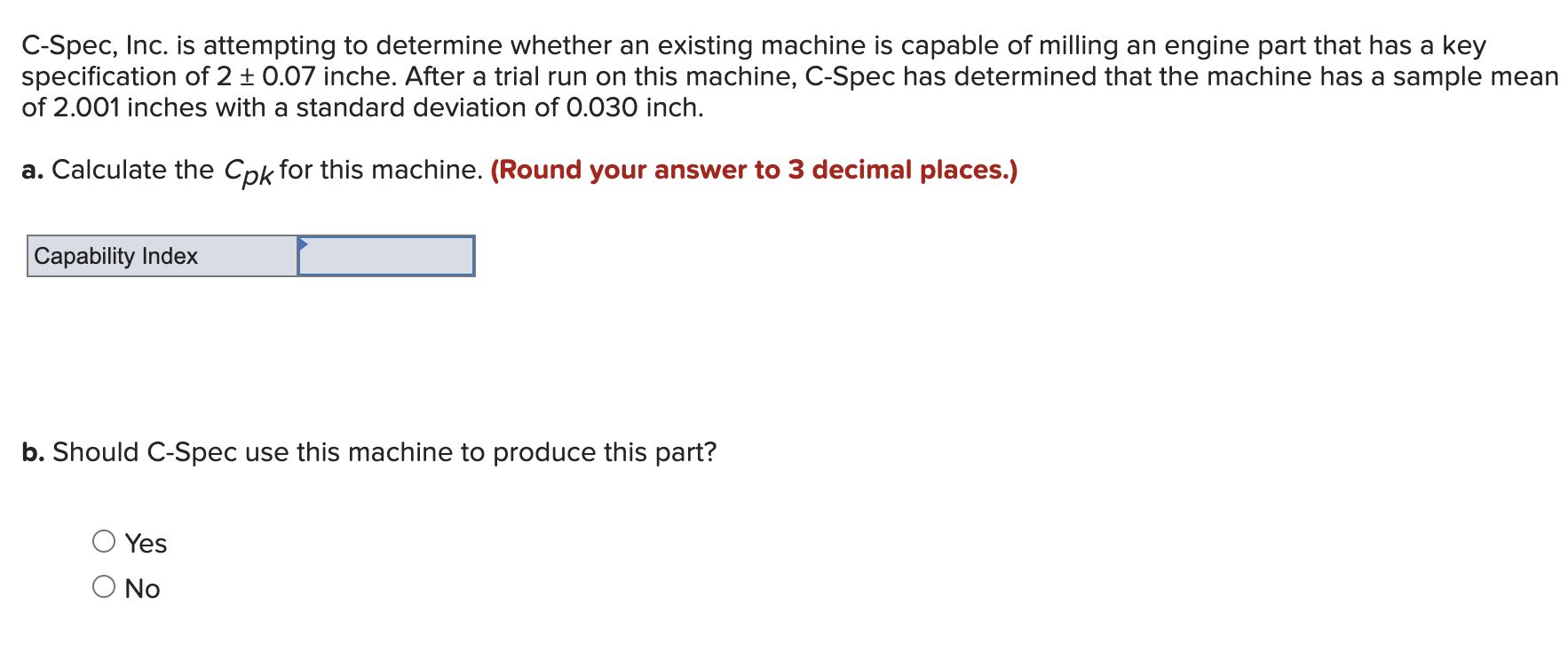This screenshot has height=645, width=1568.
Task: Click the gray Capability Index table header
Action: point(161,257)
